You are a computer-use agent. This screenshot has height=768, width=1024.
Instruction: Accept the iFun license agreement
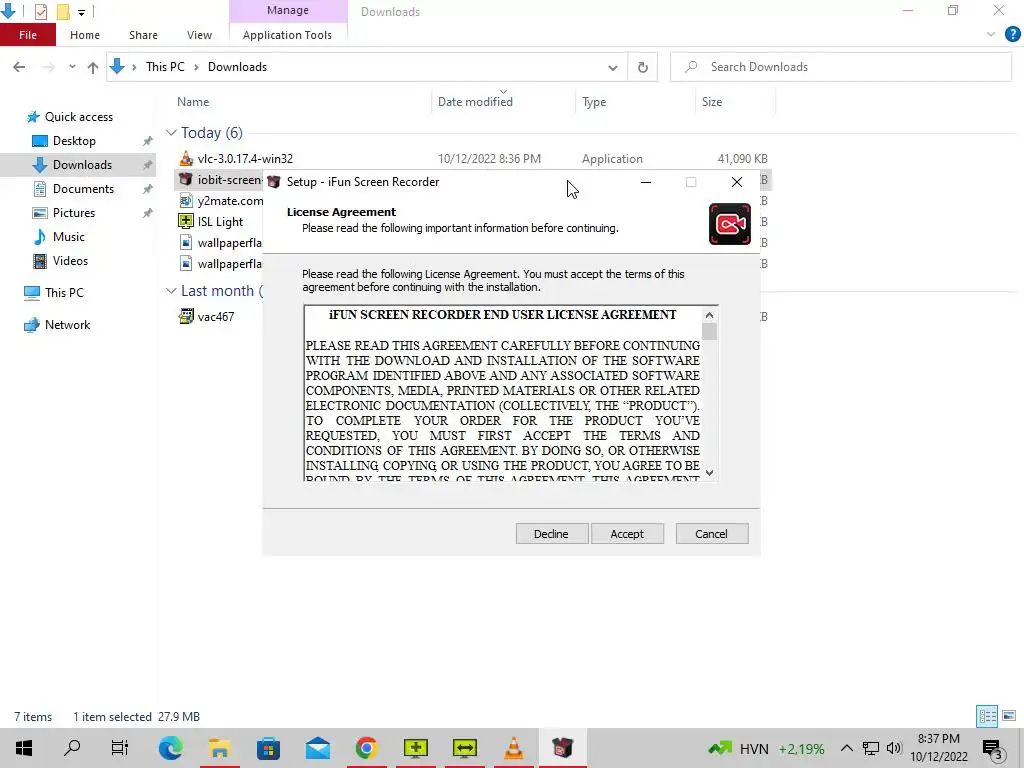click(x=627, y=534)
